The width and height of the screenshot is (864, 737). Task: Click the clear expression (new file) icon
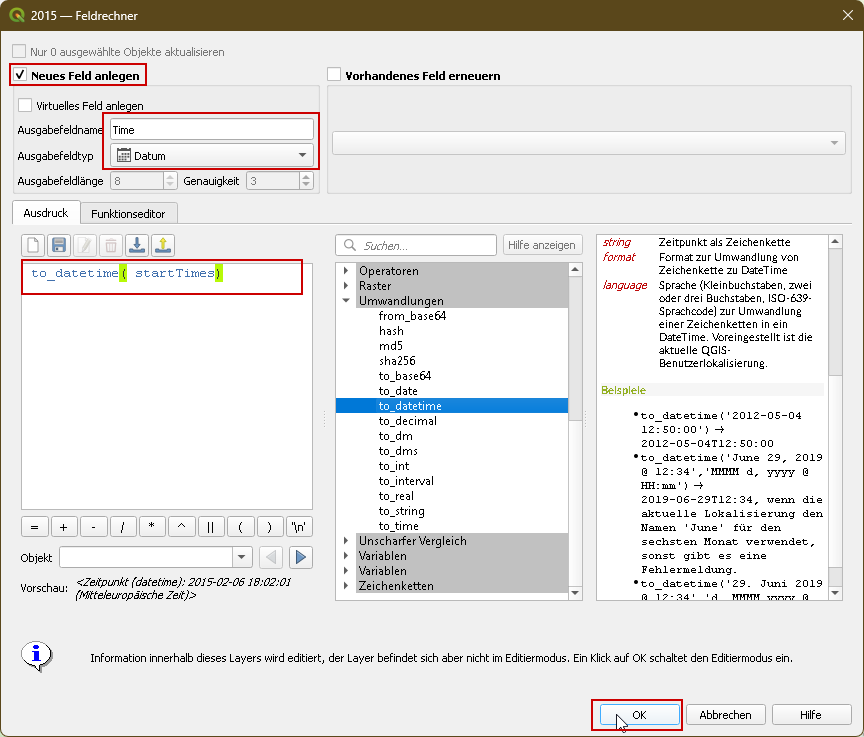33,245
